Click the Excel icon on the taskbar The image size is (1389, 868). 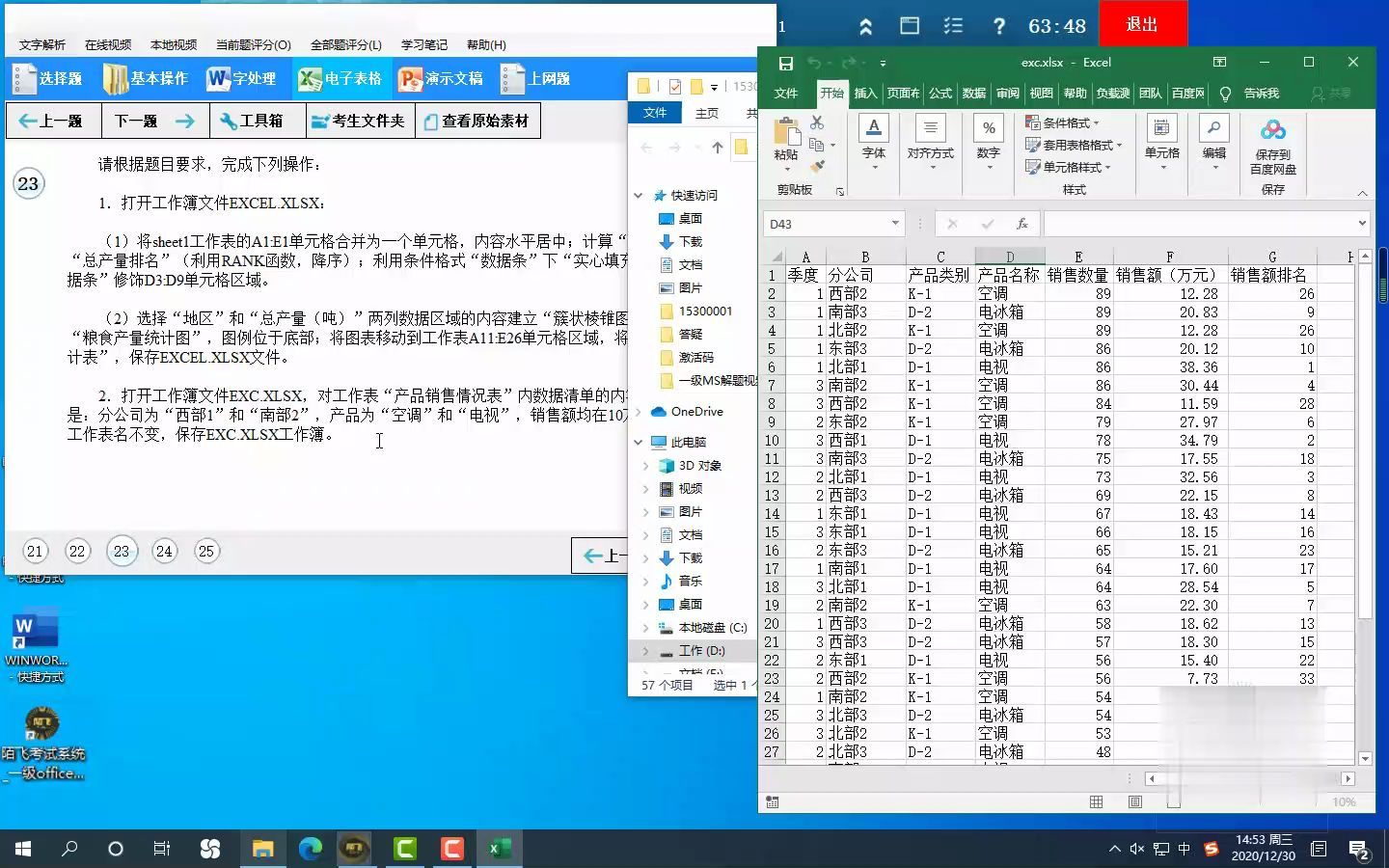coord(499,849)
